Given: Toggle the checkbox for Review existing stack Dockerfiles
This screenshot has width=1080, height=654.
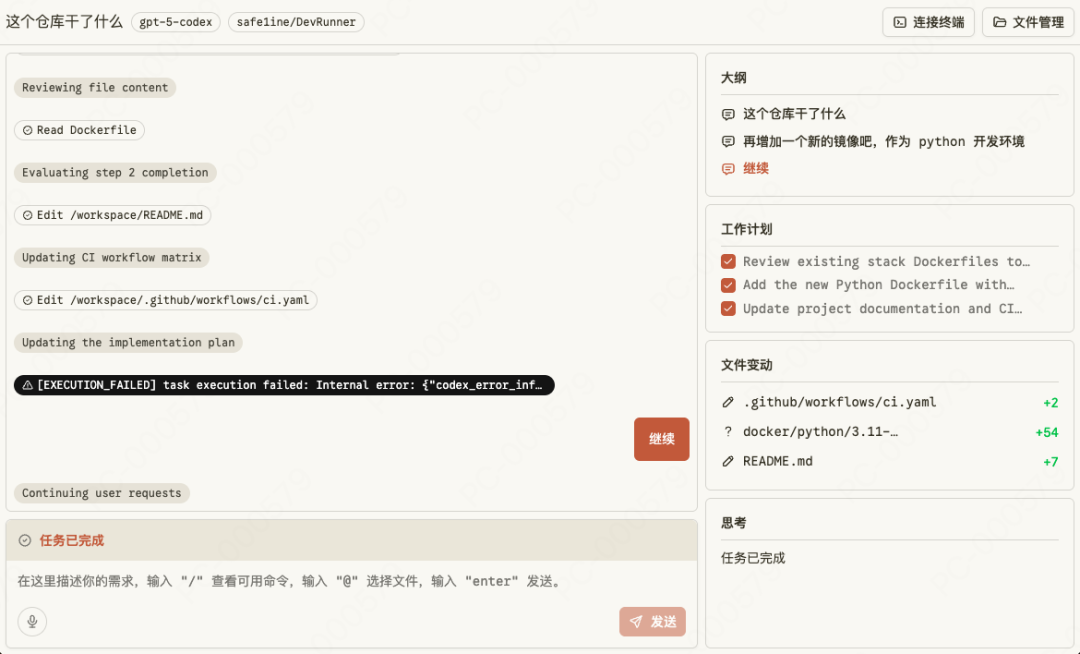Looking at the screenshot, I should 728,261.
